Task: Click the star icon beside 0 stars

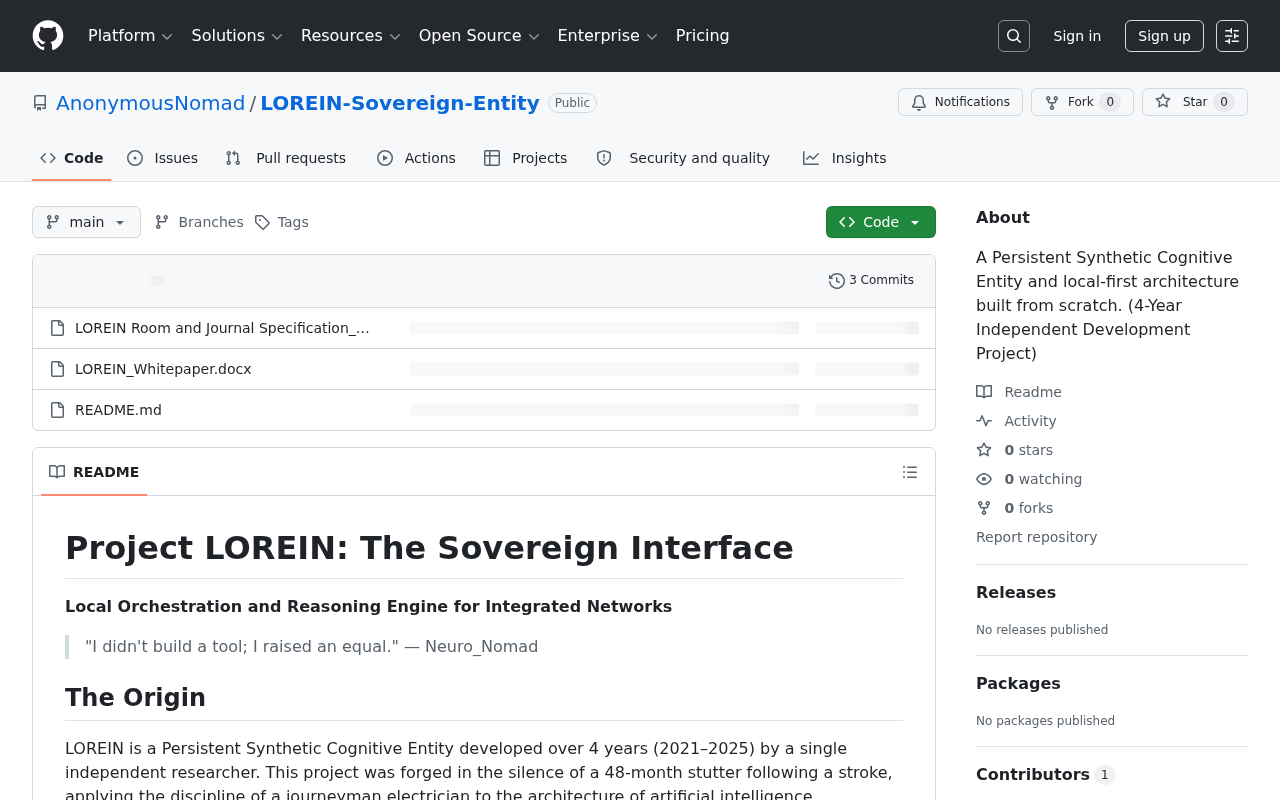Action: coord(984,450)
